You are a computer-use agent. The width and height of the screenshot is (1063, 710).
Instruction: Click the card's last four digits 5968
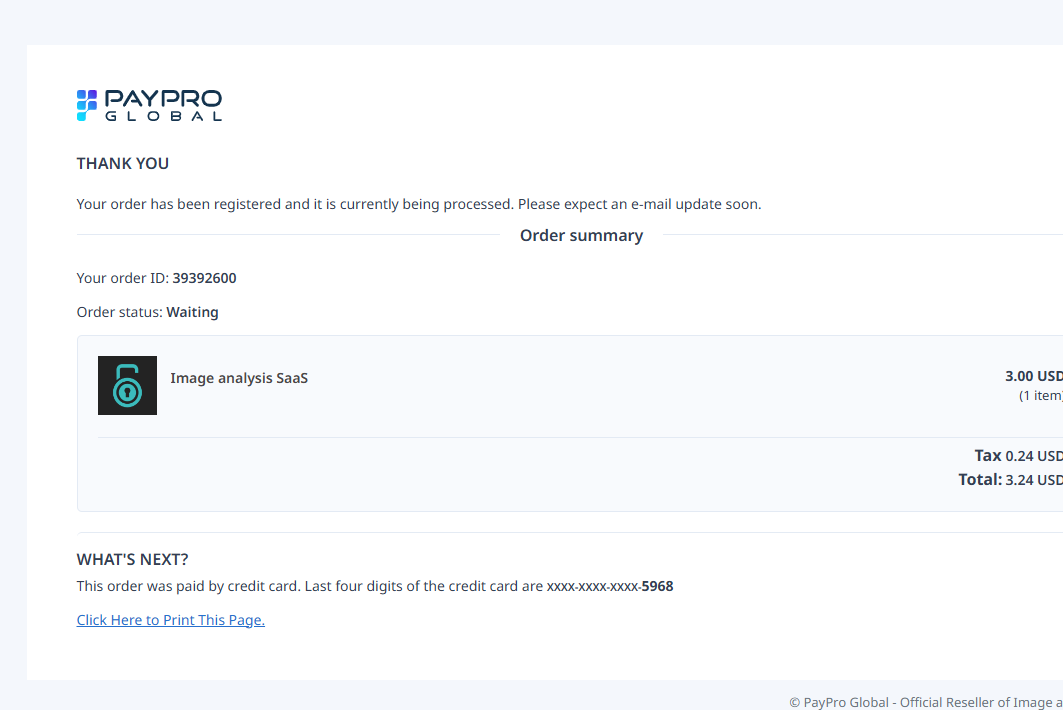click(657, 586)
